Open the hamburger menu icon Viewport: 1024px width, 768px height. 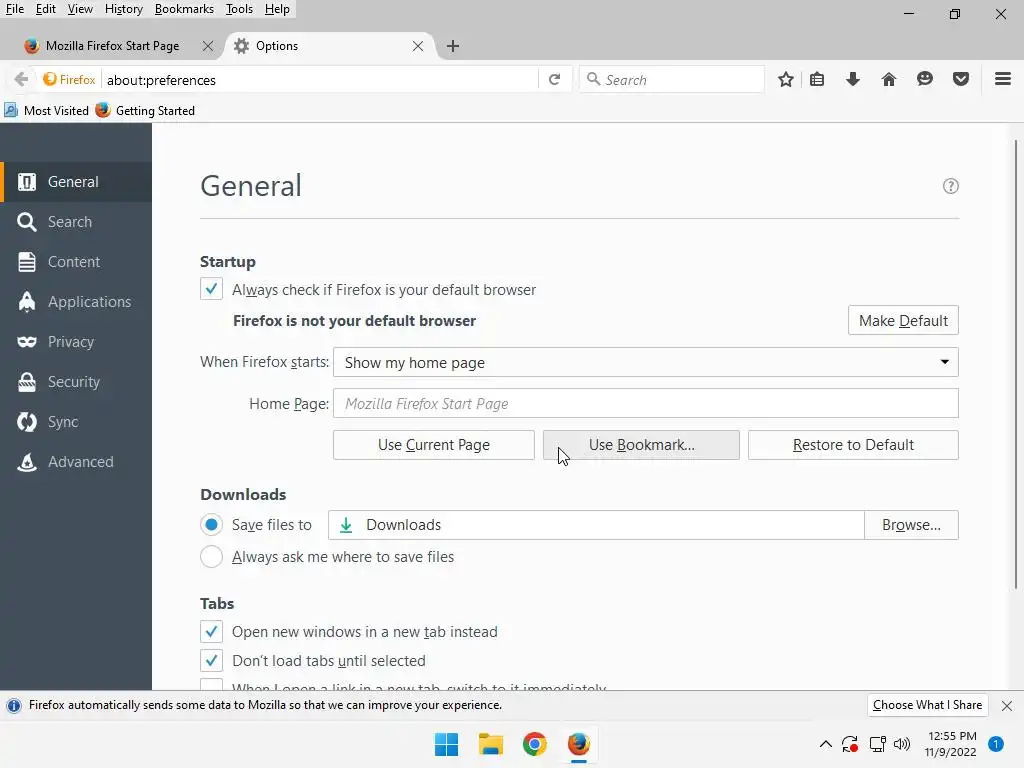[x=1003, y=80]
